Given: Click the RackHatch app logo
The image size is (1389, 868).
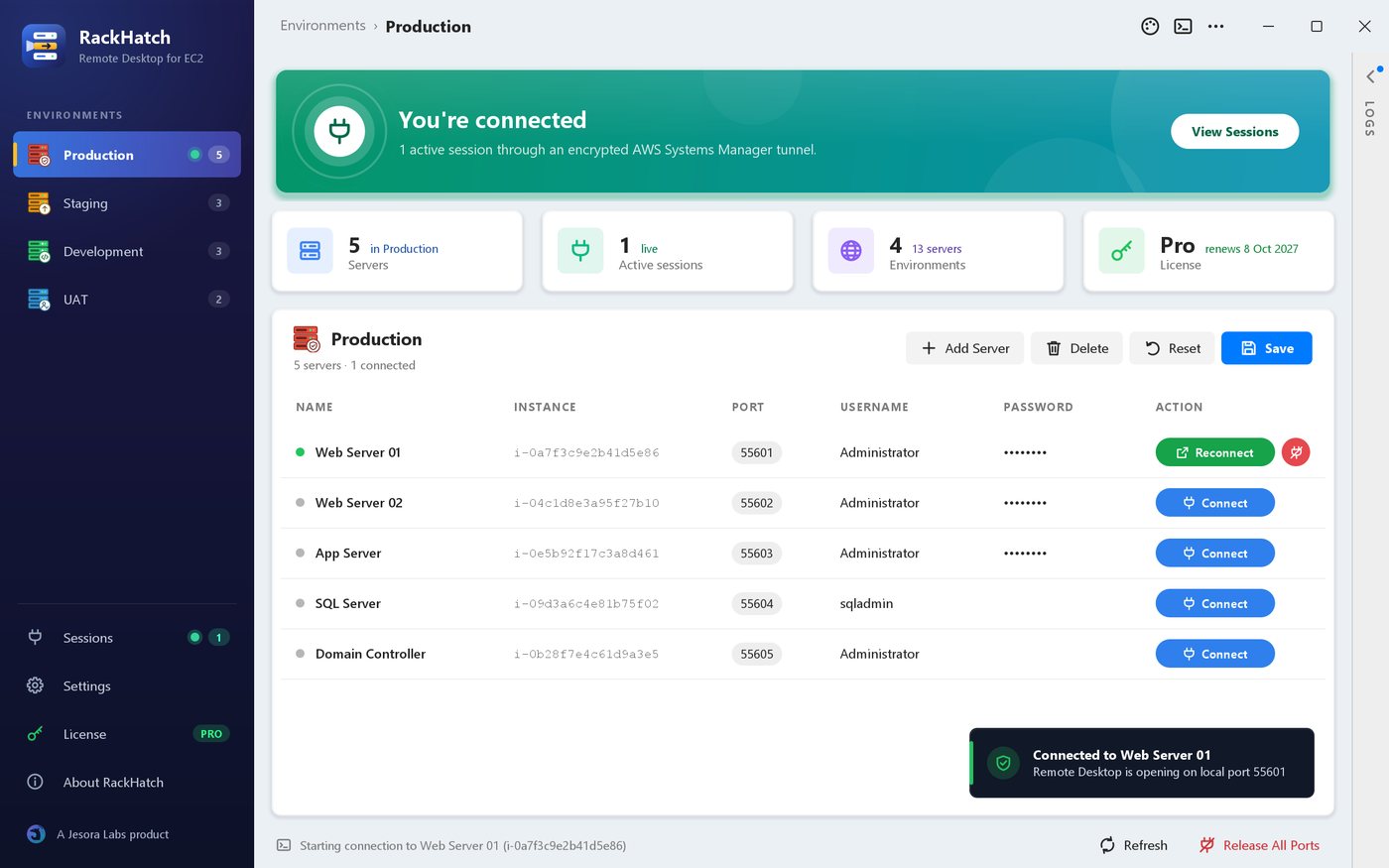Looking at the screenshot, I should (x=44, y=47).
